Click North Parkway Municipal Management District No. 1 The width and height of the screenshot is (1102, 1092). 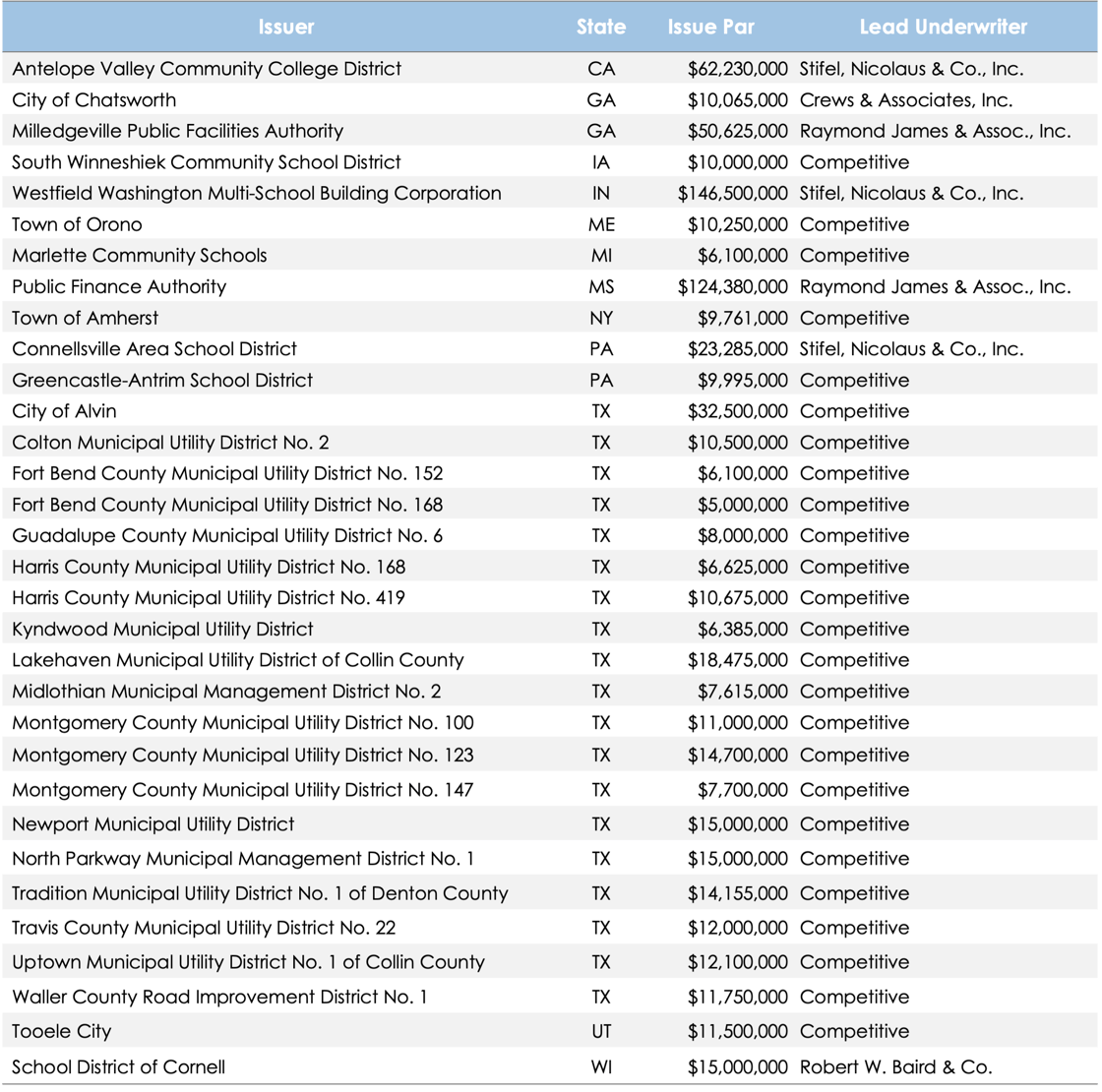[x=243, y=859]
